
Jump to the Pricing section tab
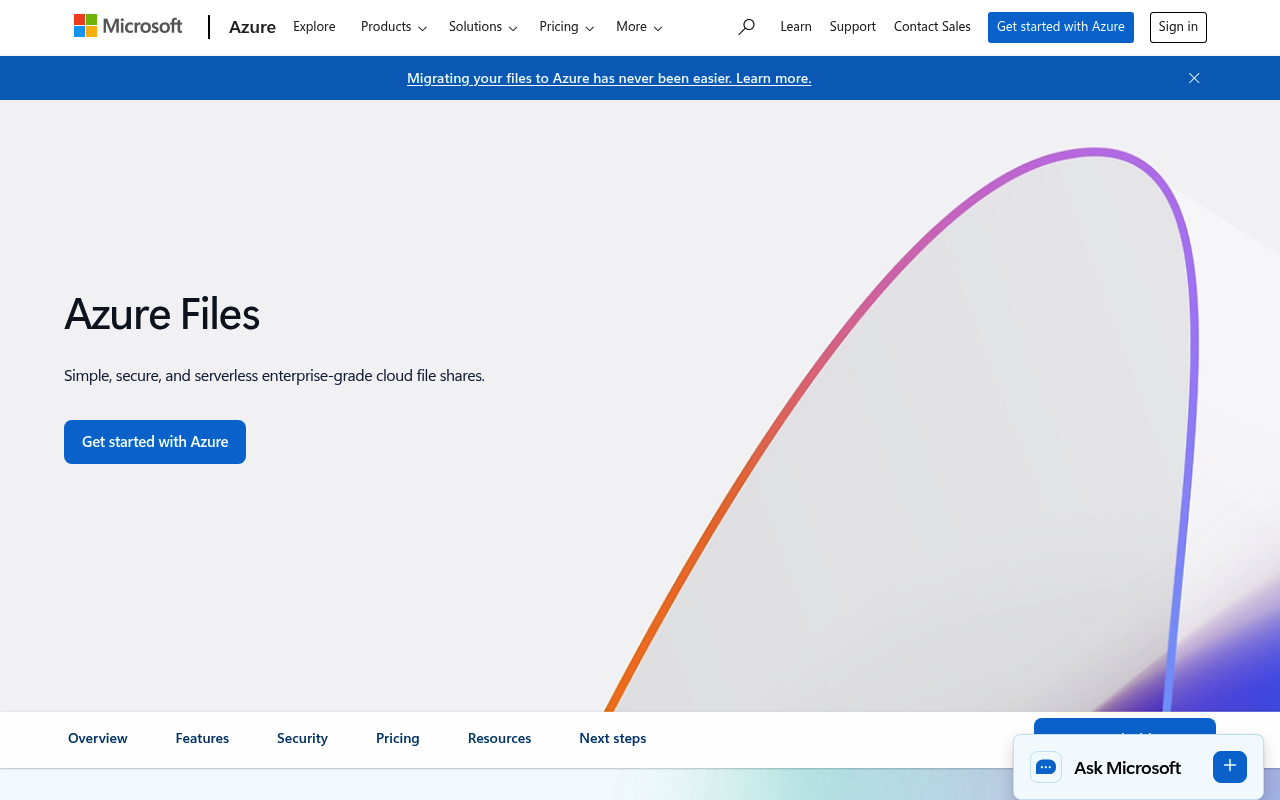click(x=398, y=738)
